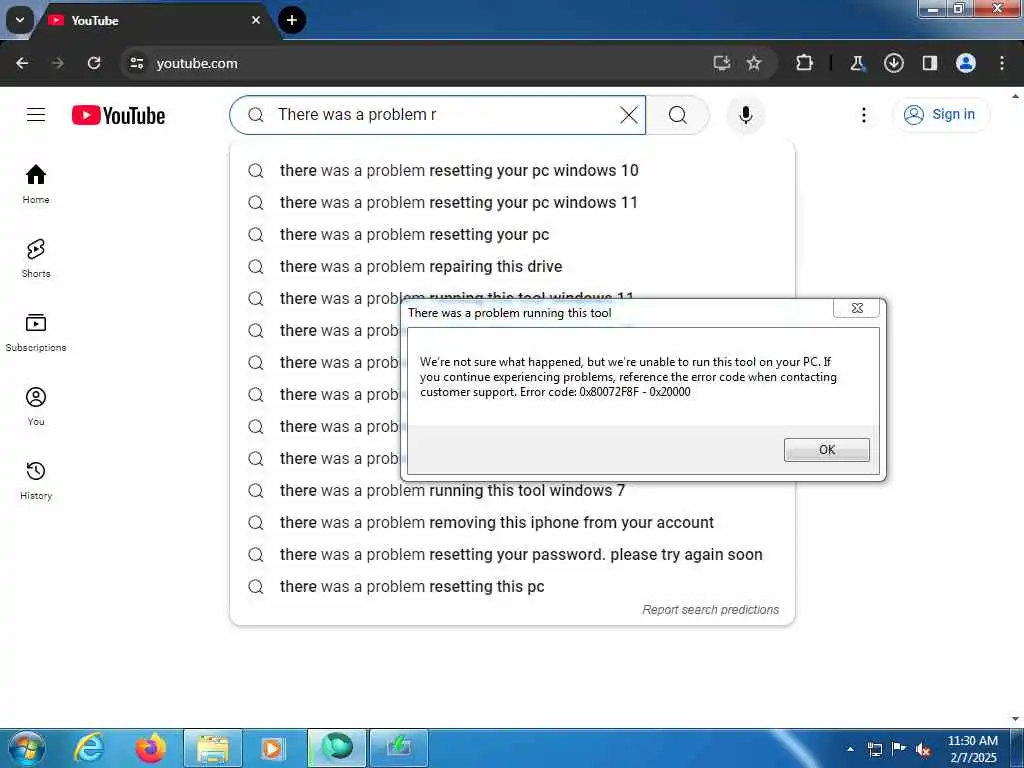Open the YouTube settings three-dot menu
This screenshot has height=768, width=1024.
[863, 115]
